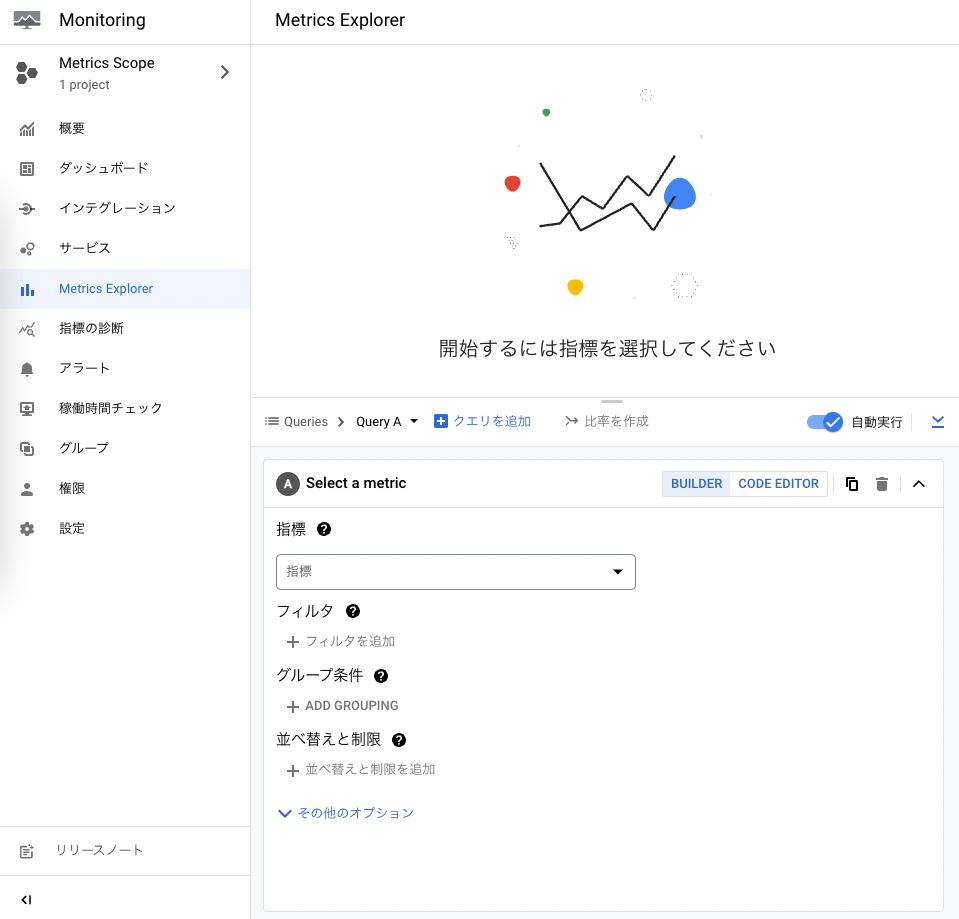Open help for グループ条件
This screenshot has width=959, height=919.
[381, 676]
